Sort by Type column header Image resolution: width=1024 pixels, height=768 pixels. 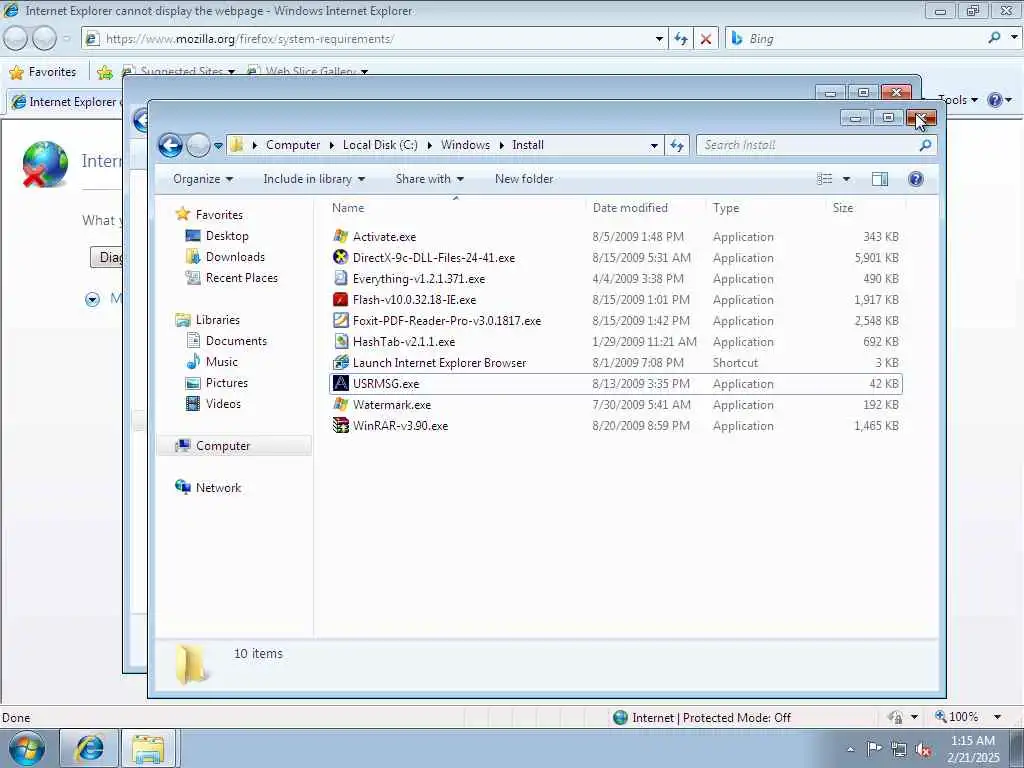726,208
